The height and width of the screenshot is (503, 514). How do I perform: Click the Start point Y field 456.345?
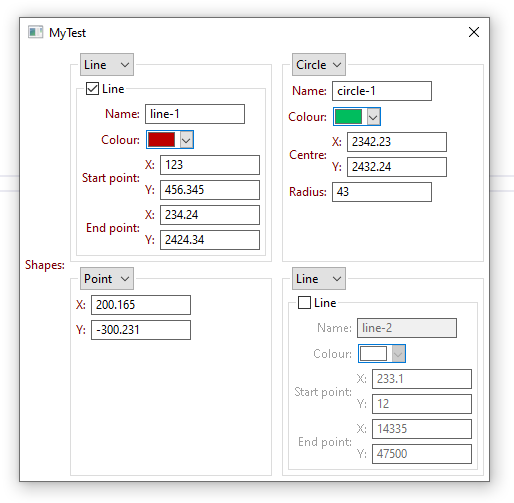(x=210, y=190)
